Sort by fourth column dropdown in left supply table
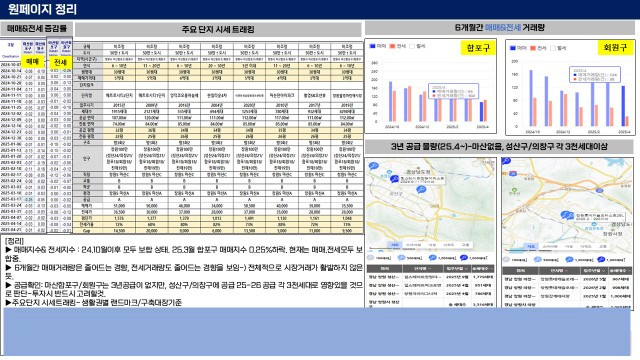 click(x=491, y=269)
